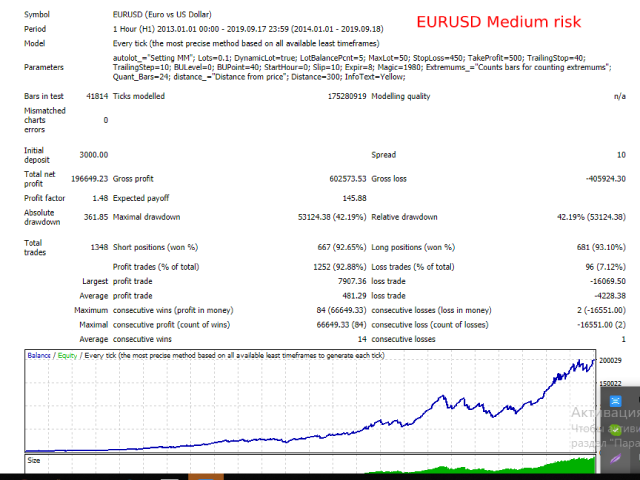Click Profit factor value 1.48
The image size is (640, 480).
click(x=100, y=198)
